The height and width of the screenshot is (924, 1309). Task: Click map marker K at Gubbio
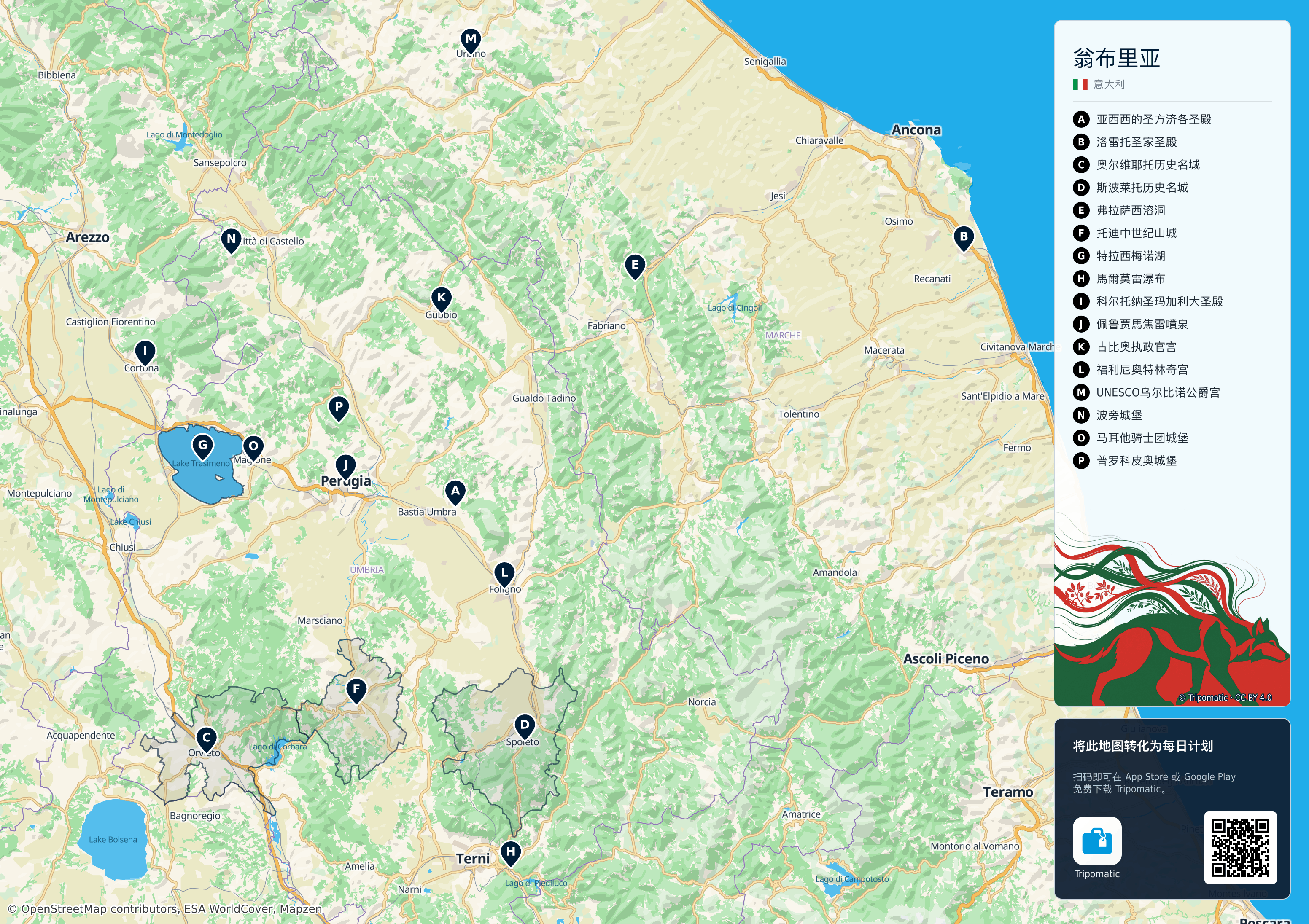[441, 299]
